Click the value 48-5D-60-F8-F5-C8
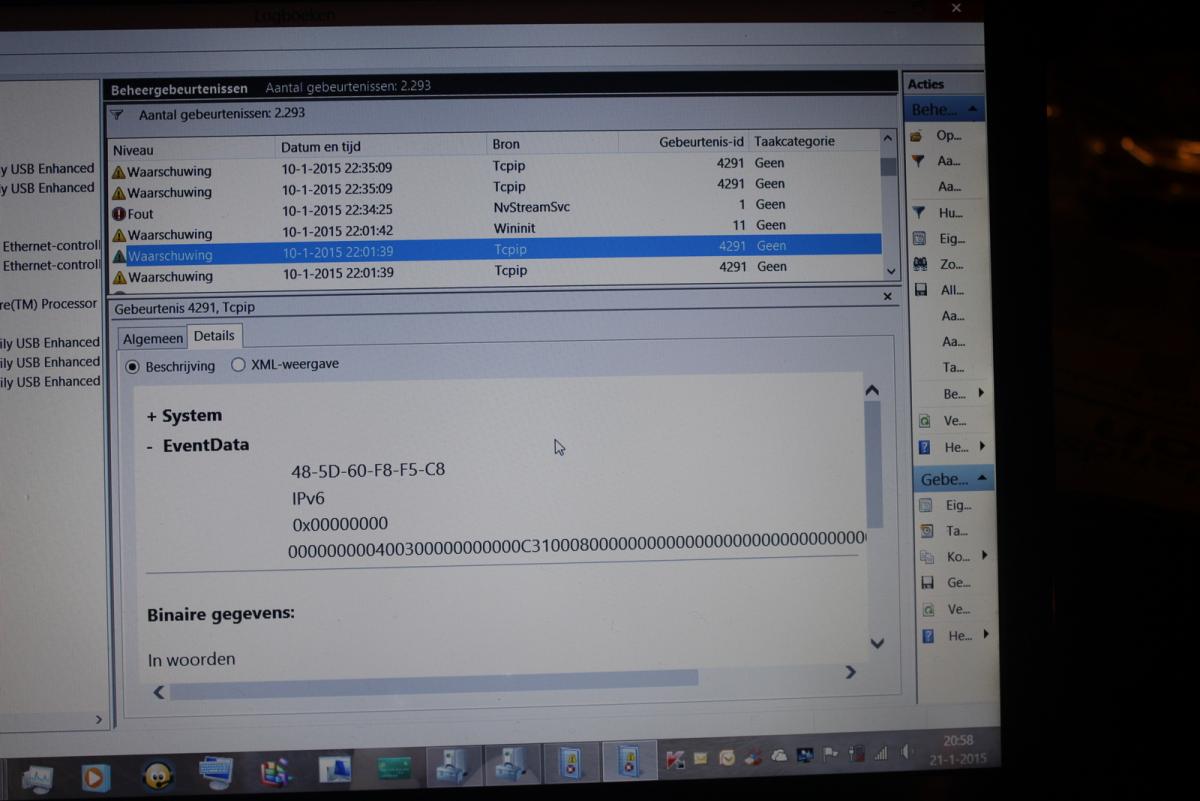1200x801 pixels. pos(368,470)
